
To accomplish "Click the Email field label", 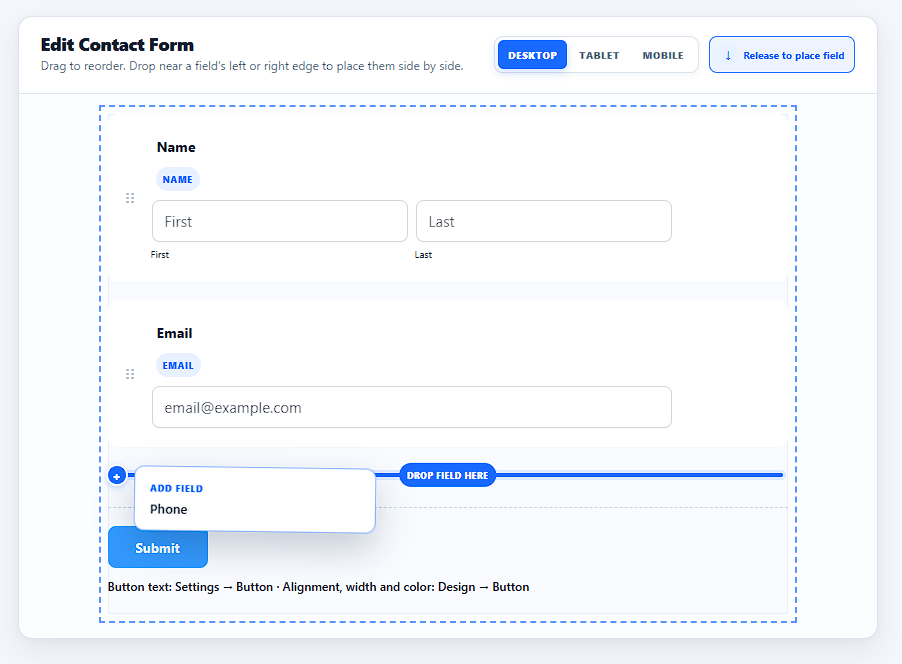I will pos(174,333).
